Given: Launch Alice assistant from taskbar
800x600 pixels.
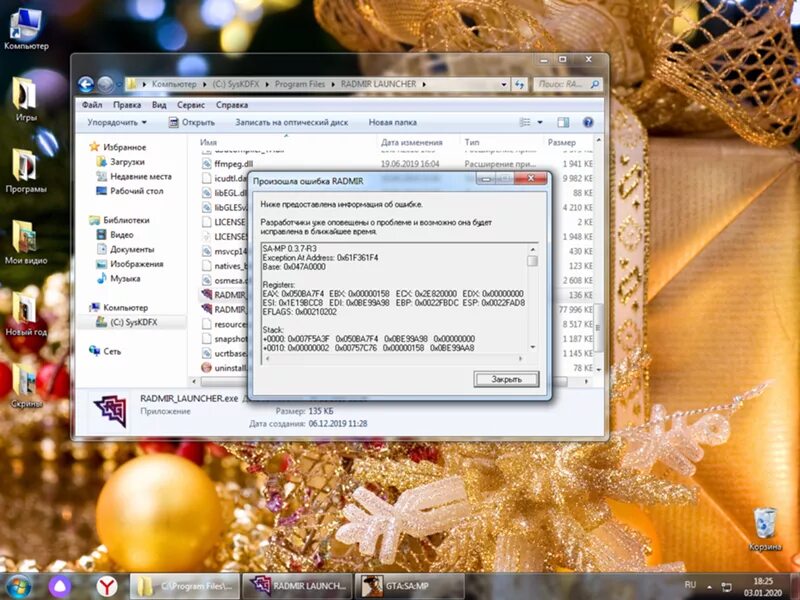Looking at the screenshot, I should 60,586.
